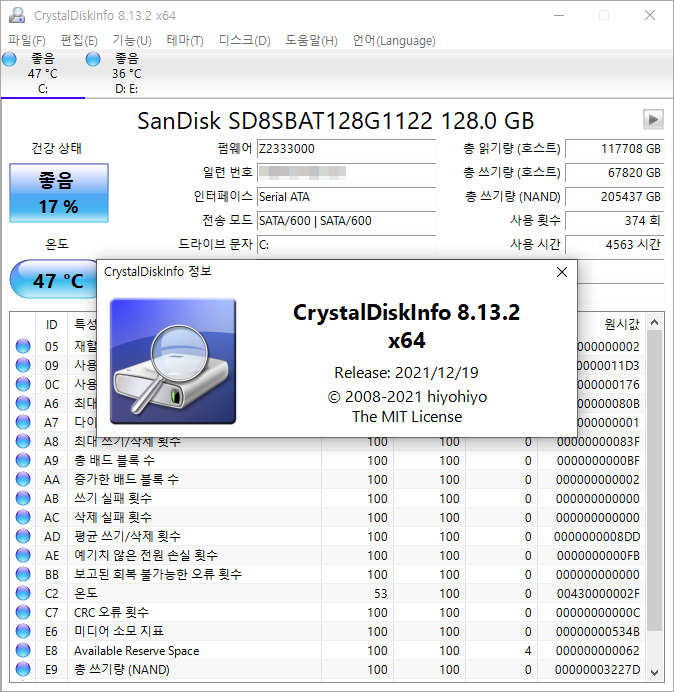The width and height of the screenshot is (674, 692).
Task: Click status orb of attribute C2
Action: pyautogui.click(x=23, y=593)
